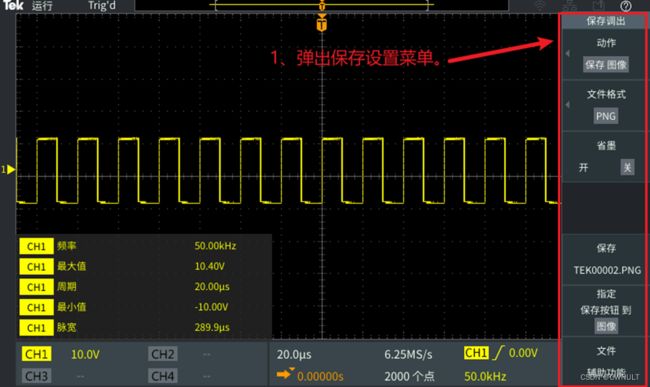Enable the CH4 channel badge
Viewport: 650px width, 387px height.
[x=162, y=376]
